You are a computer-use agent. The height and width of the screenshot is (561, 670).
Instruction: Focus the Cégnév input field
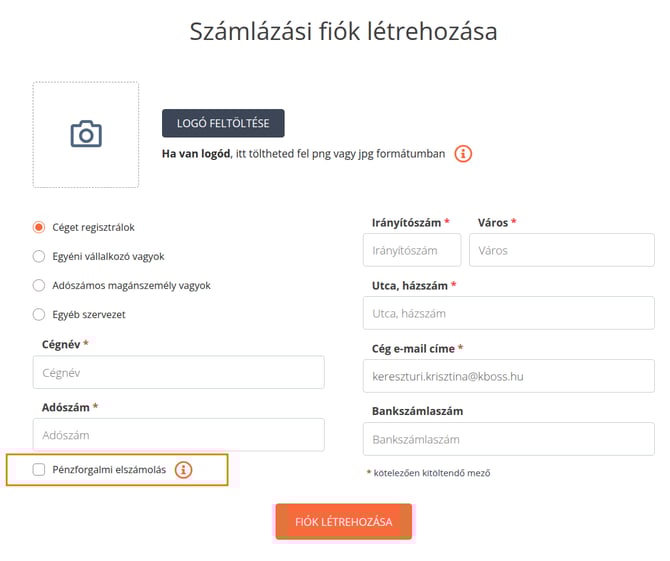[178, 372]
